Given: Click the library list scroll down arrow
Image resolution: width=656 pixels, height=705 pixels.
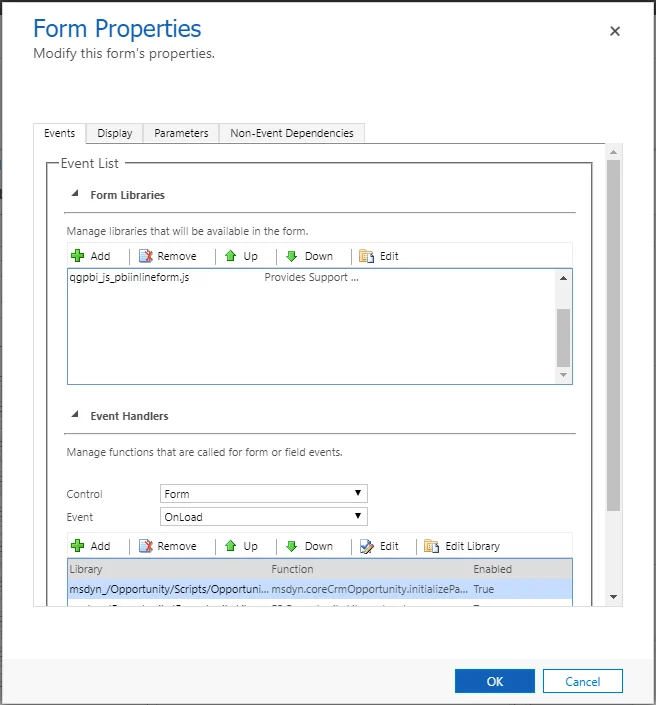Looking at the screenshot, I should 563,375.
